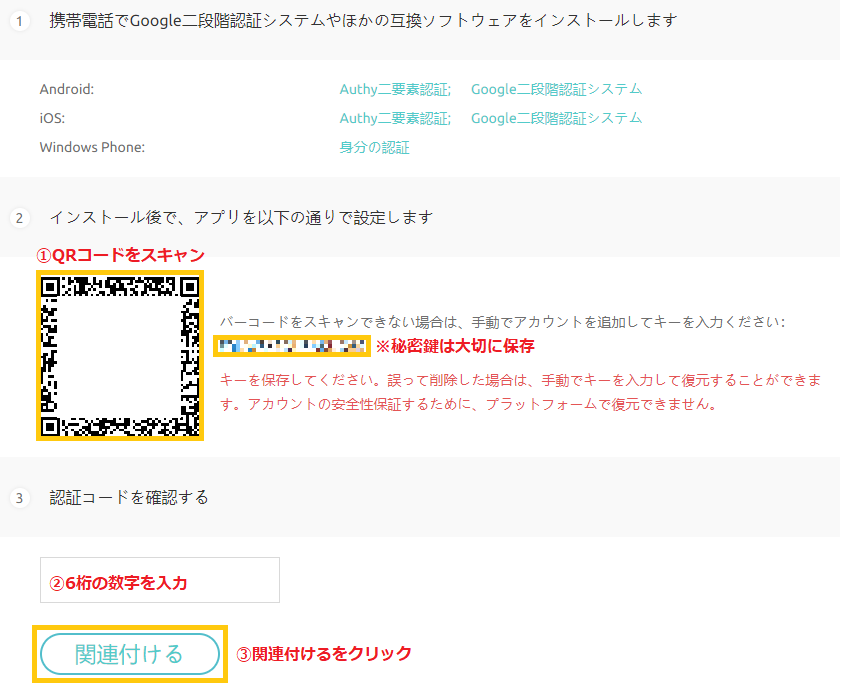The height and width of the screenshot is (694, 864).
Task: Open Android Google二段階認証システム link
Action: tap(557, 89)
